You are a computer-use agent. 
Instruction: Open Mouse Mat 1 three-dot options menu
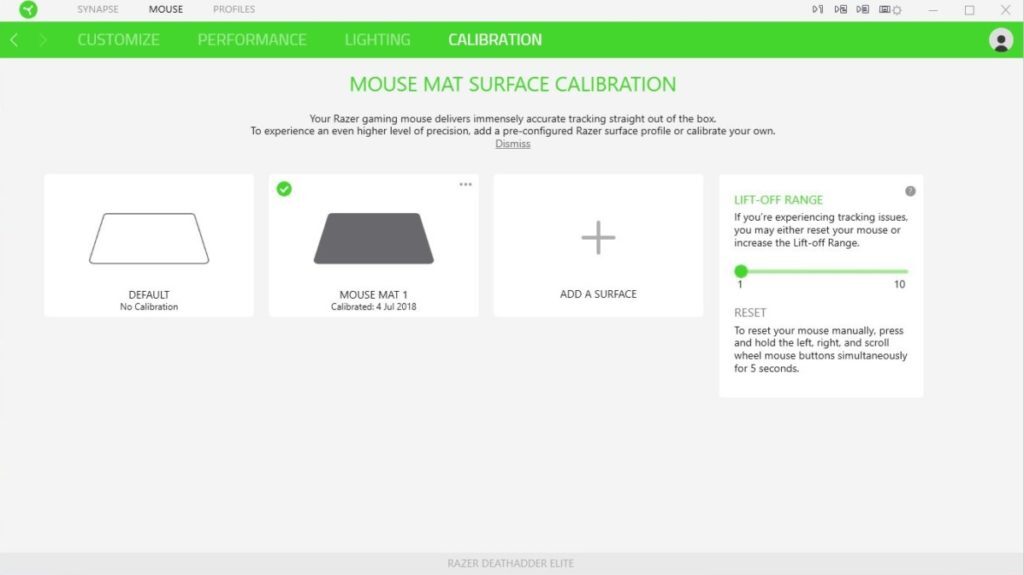(x=465, y=184)
